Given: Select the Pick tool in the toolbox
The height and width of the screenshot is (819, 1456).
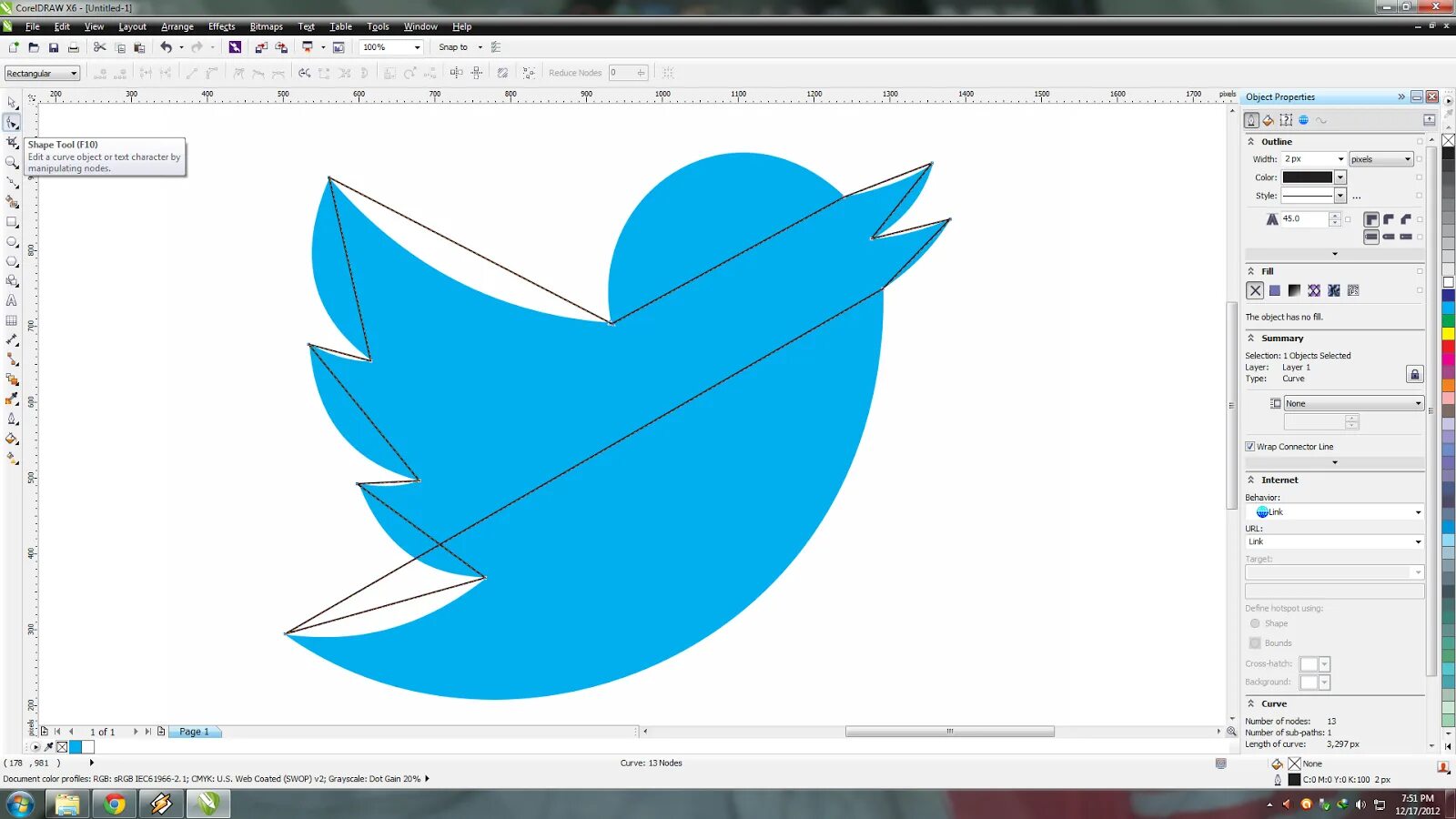Looking at the screenshot, I should click(x=12, y=102).
